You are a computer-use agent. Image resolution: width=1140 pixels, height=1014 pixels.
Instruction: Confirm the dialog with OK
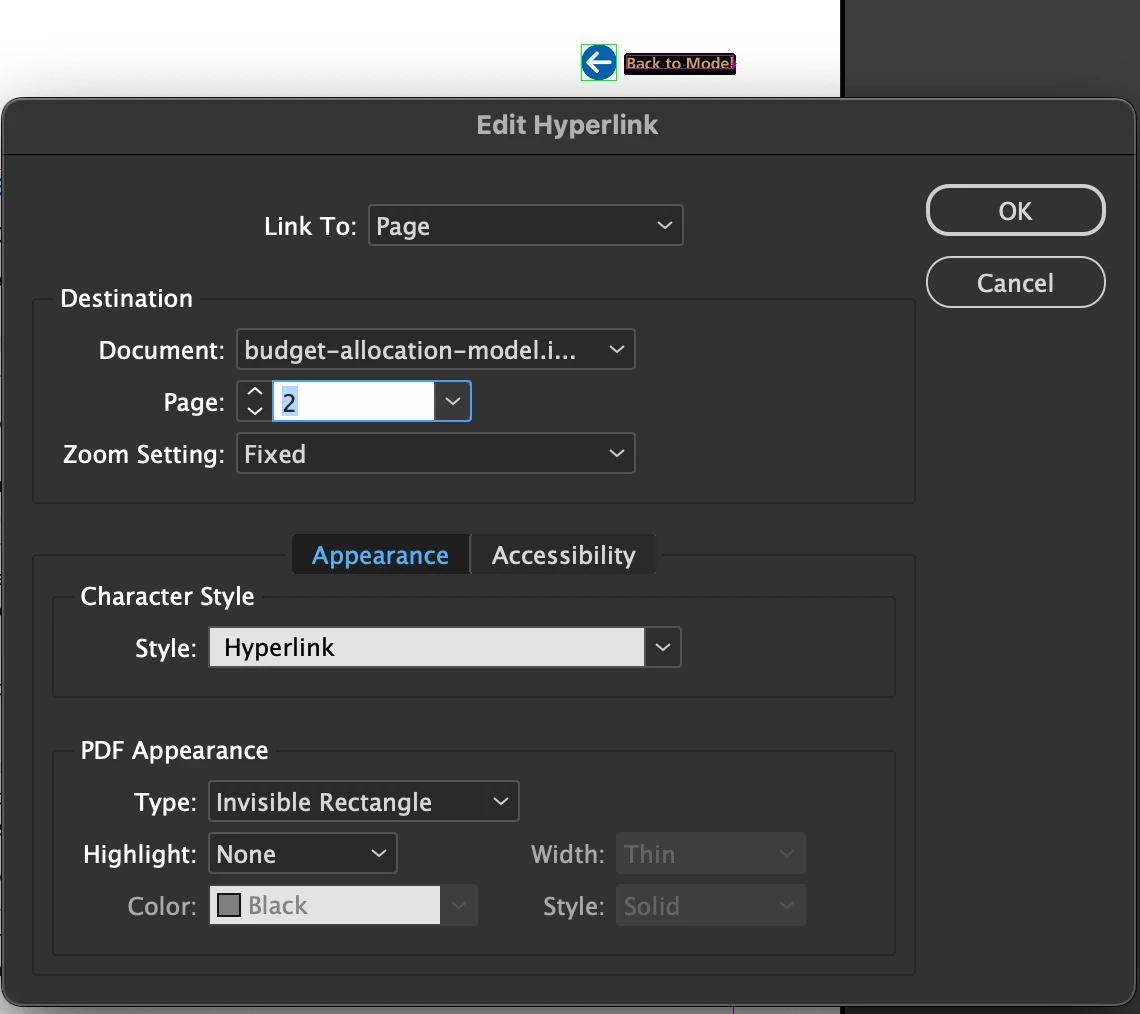click(x=1015, y=211)
